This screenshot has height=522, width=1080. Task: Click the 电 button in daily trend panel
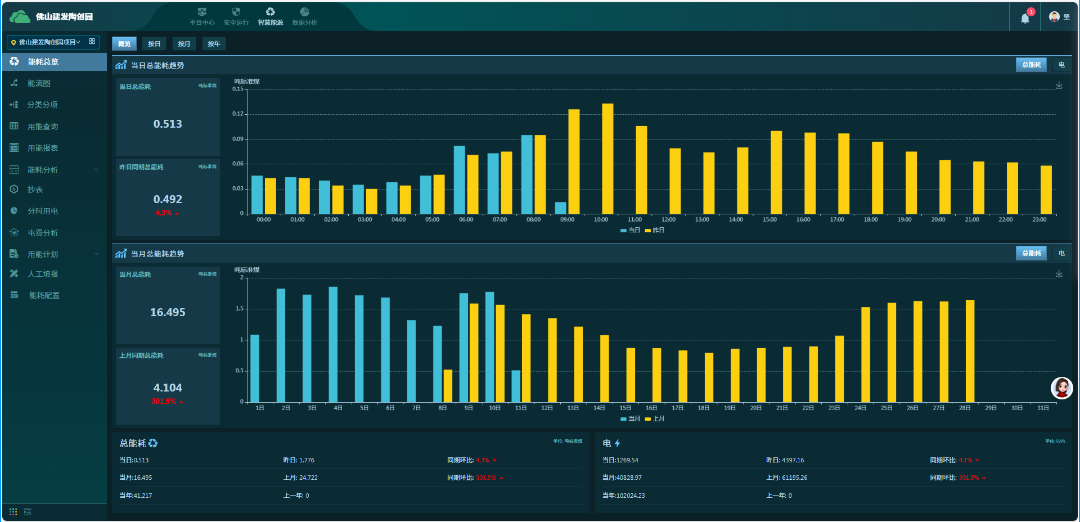(1061, 65)
